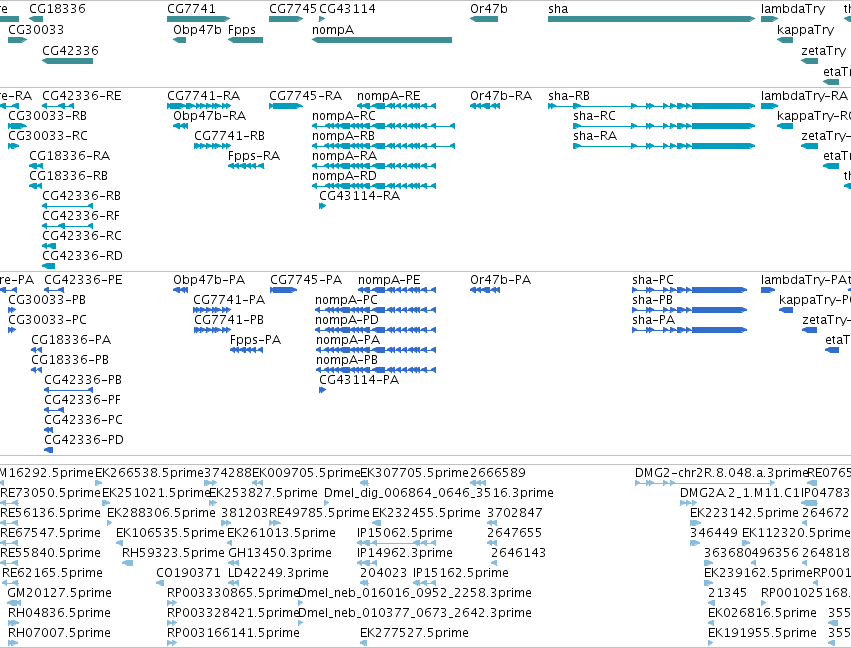
Task: Click the nompA gene label
Action: coord(333,30)
